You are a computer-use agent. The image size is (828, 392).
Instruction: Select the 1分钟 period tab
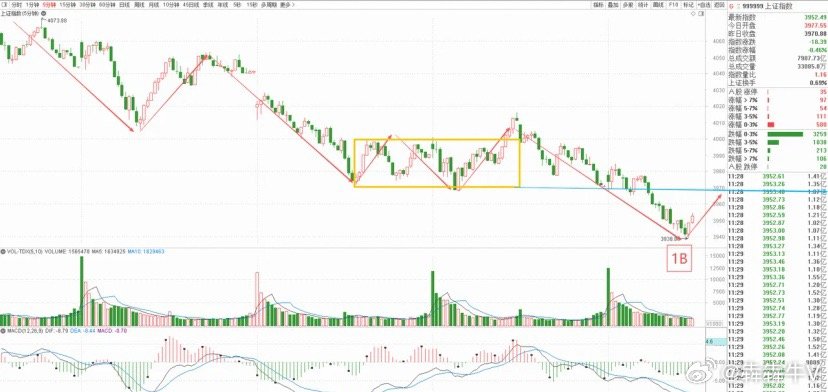(x=33, y=5)
